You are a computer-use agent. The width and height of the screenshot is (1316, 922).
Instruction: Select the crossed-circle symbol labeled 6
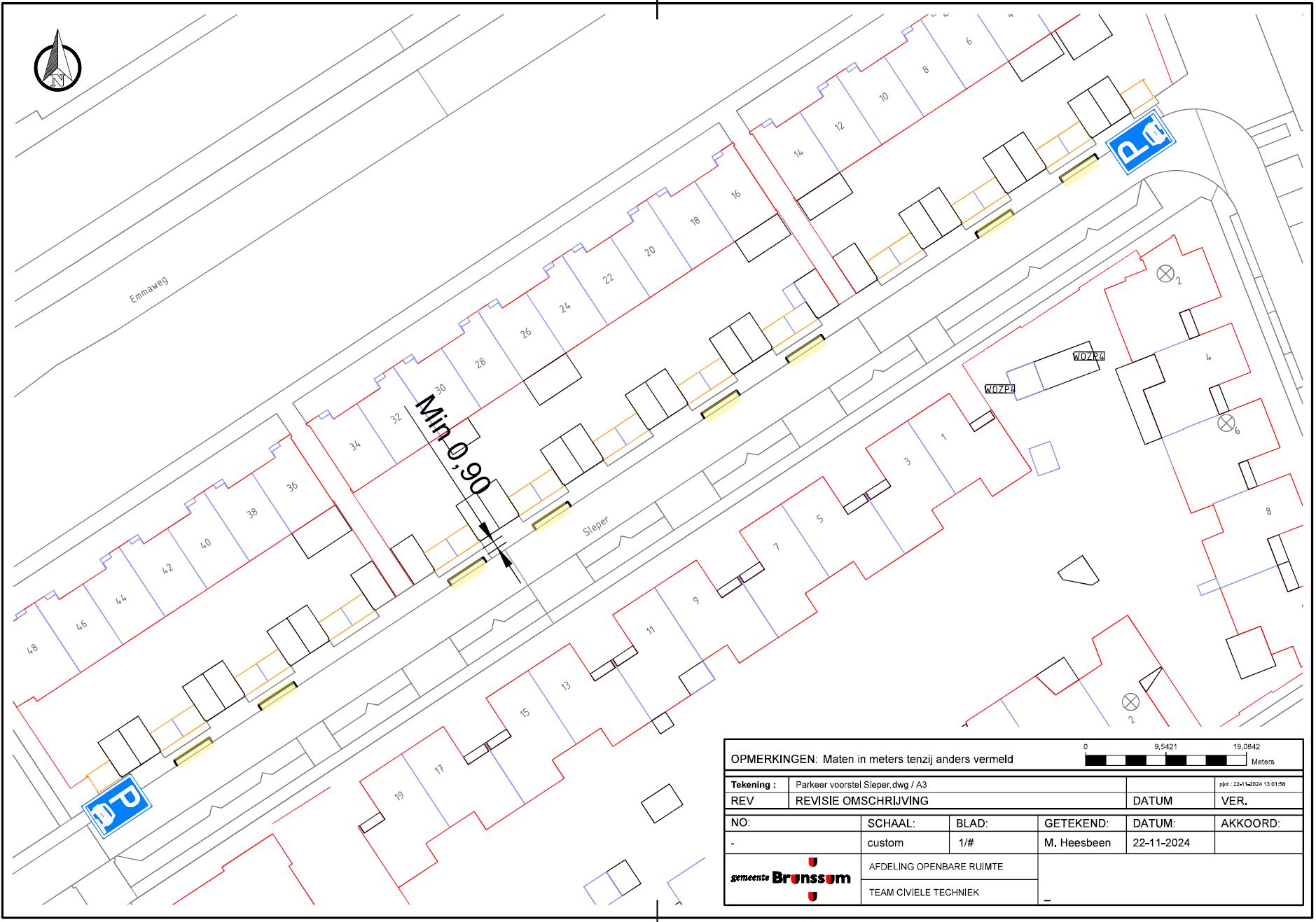[1226, 423]
